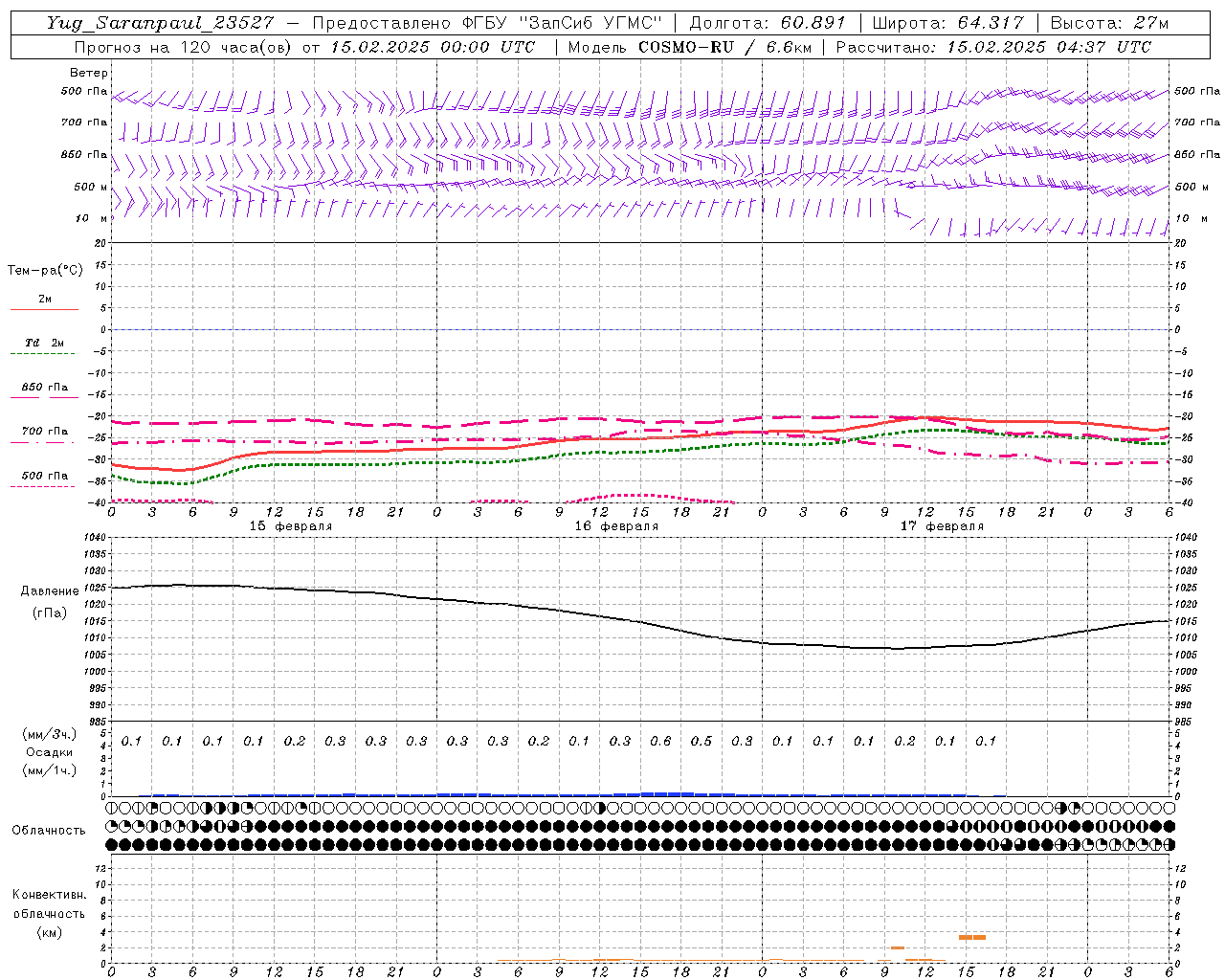Click the Ветер wind panel label
The width and height of the screenshot is (1225, 980).
tap(89, 73)
